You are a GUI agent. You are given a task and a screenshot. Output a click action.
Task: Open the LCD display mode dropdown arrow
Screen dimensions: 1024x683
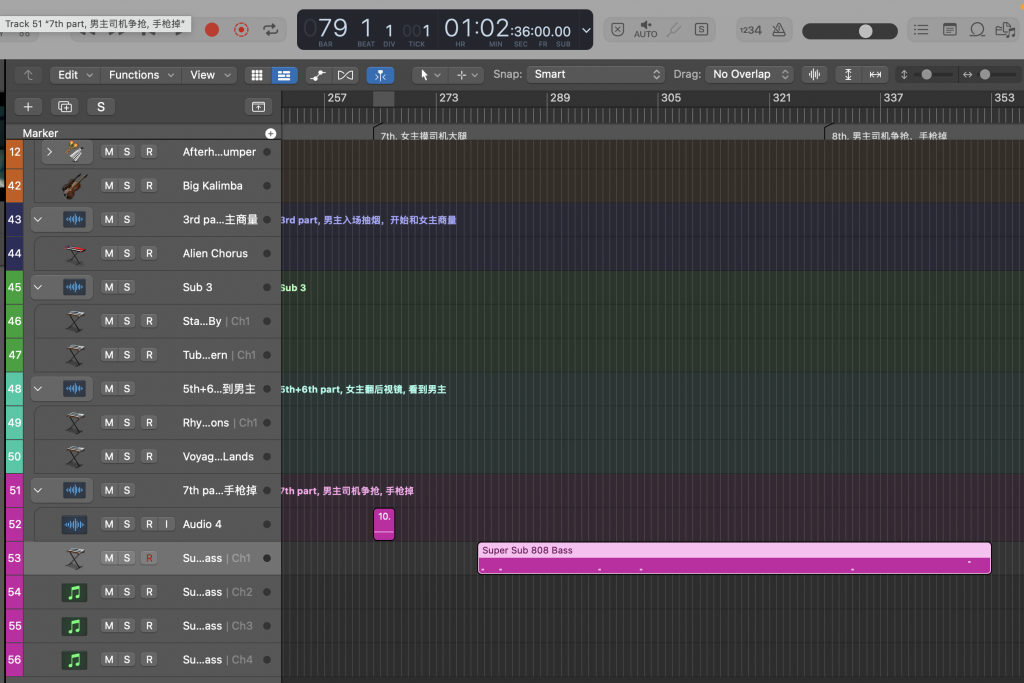[x=586, y=30]
